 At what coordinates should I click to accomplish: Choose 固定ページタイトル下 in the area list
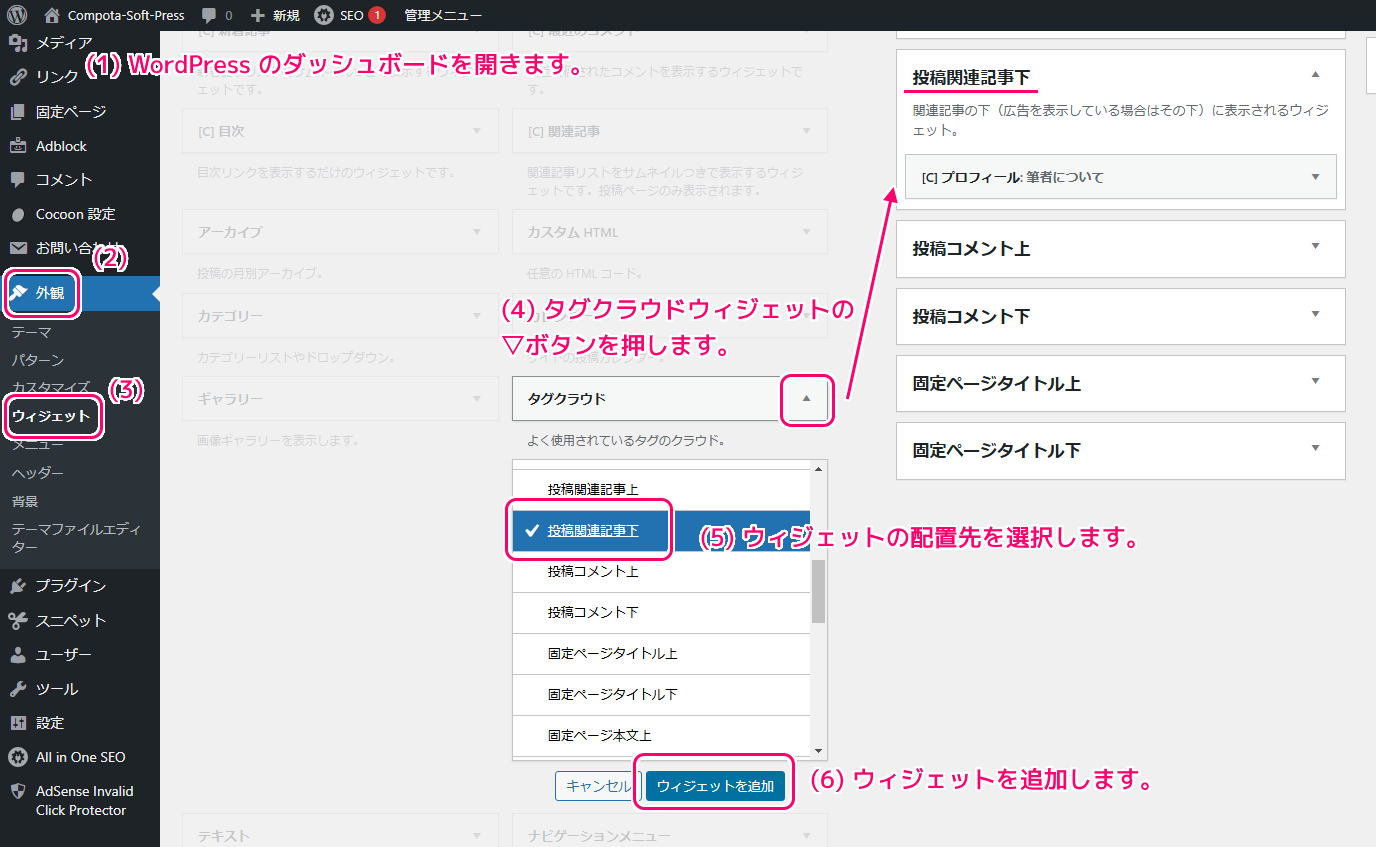[x=661, y=694]
